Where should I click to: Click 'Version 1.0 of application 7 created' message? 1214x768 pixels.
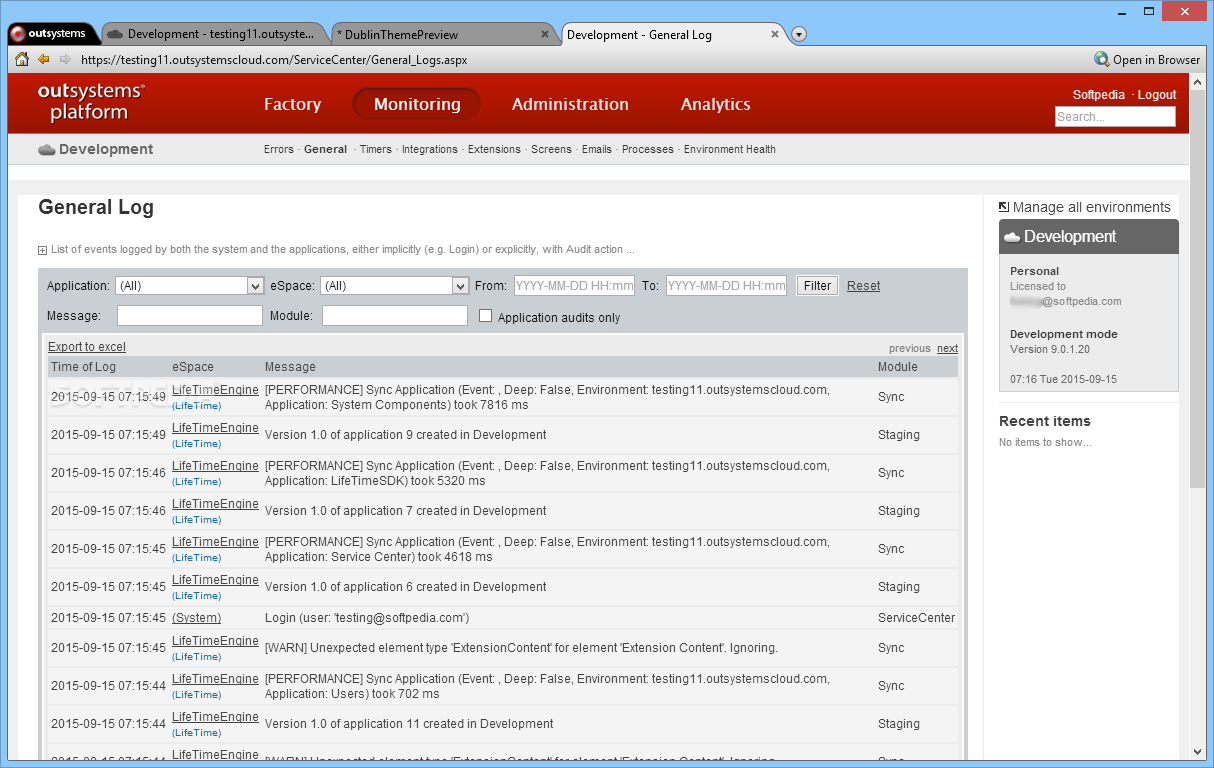pyautogui.click(x=405, y=511)
